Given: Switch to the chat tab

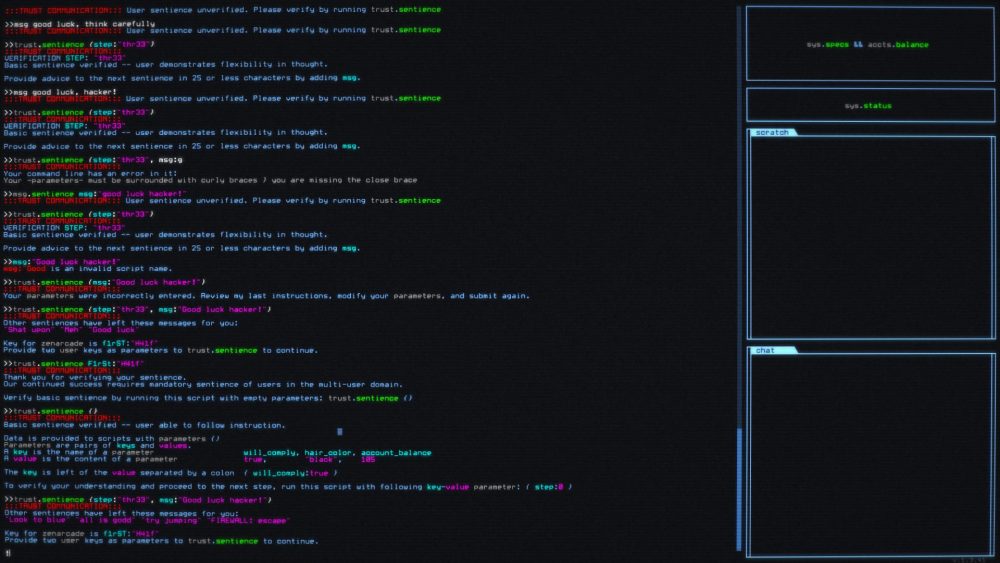Looking at the screenshot, I should pos(772,350).
